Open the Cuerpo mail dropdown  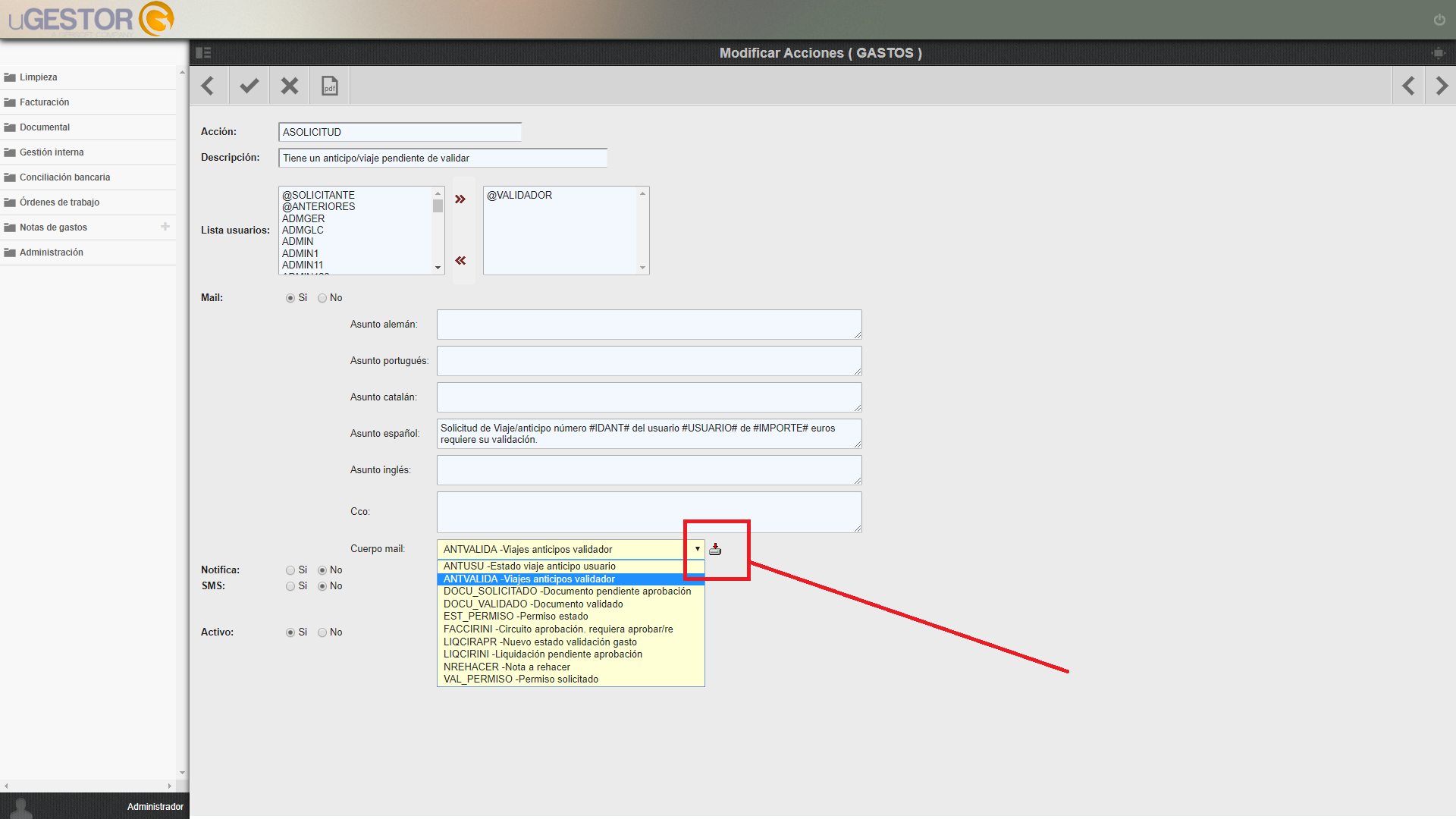point(571,549)
